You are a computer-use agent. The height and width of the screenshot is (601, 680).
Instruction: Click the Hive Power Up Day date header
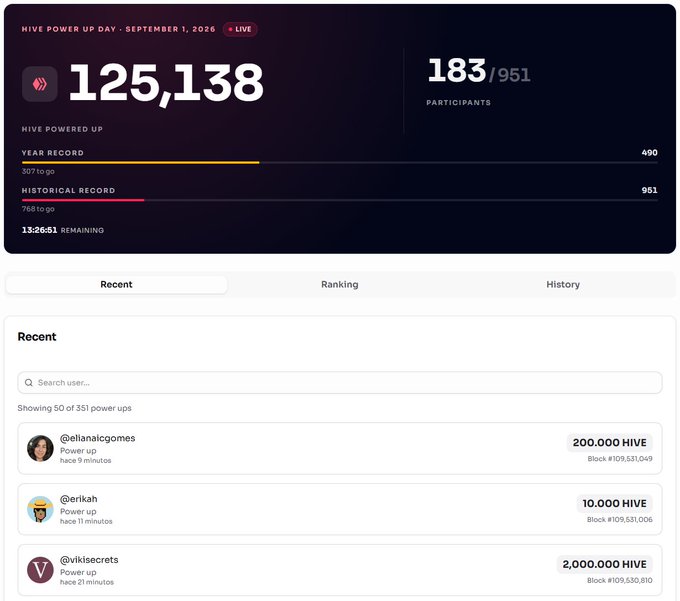pyautogui.click(x=118, y=29)
